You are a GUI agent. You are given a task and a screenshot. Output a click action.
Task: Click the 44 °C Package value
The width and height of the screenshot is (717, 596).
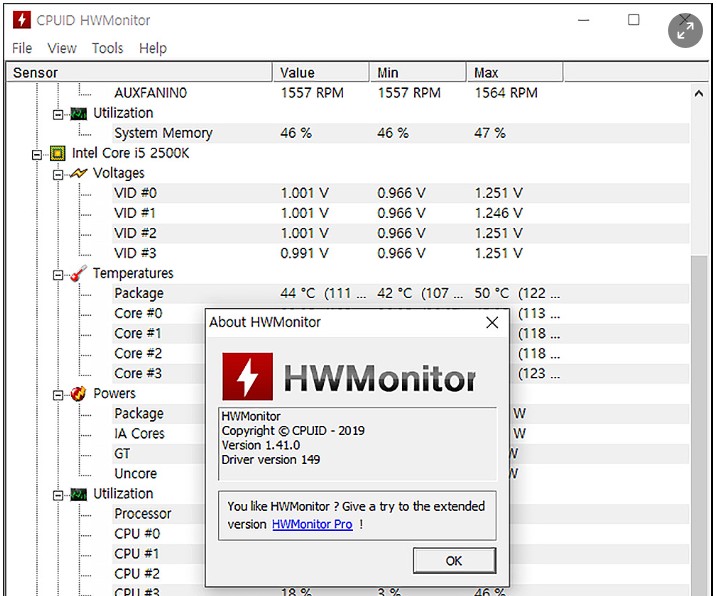(323, 293)
